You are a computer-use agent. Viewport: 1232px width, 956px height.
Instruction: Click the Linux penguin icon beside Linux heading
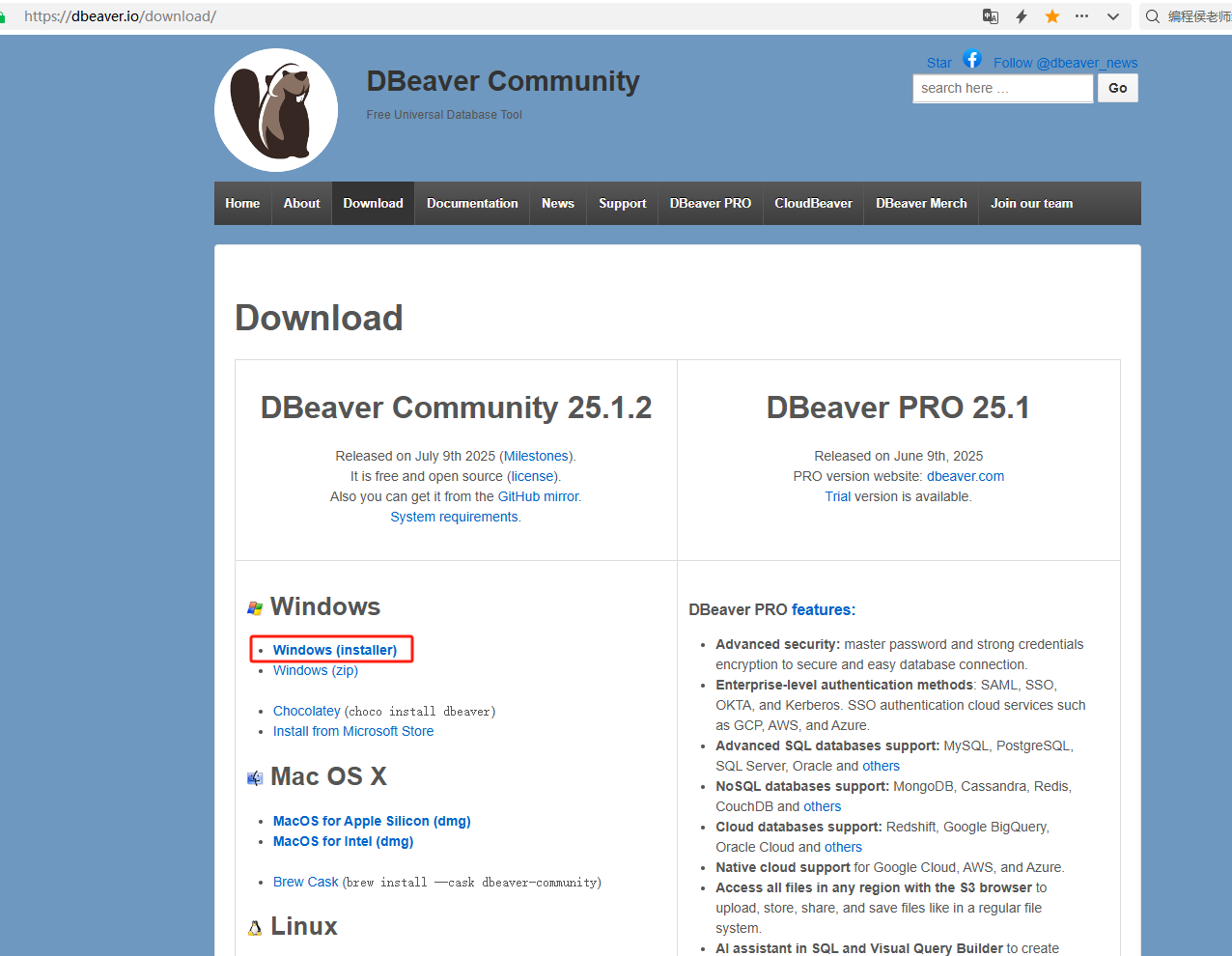click(x=255, y=928)
